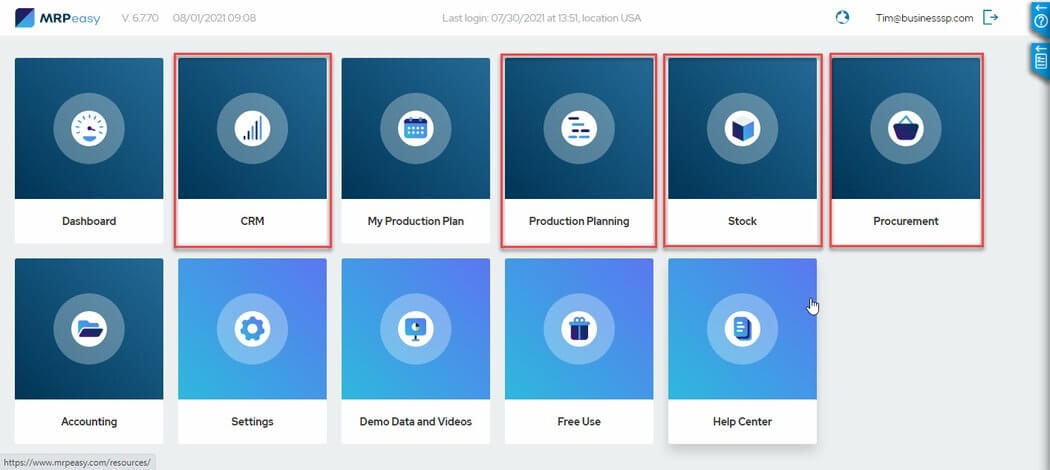This screenshot has width=1050, height=470.
Task: Select the Dashboard label
Action: (89, 221)
